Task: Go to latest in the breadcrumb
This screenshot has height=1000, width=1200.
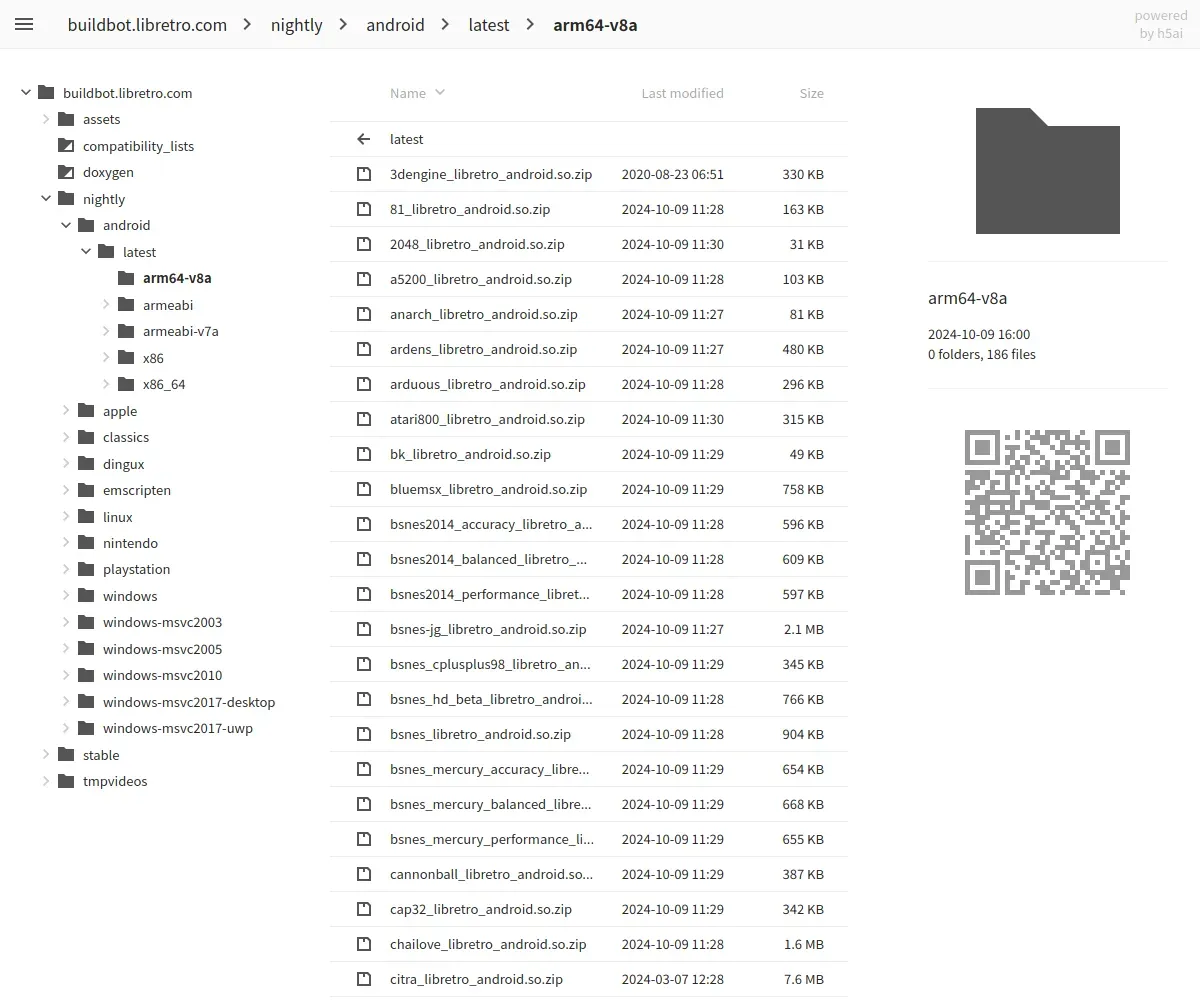Action: click(489, 25)
